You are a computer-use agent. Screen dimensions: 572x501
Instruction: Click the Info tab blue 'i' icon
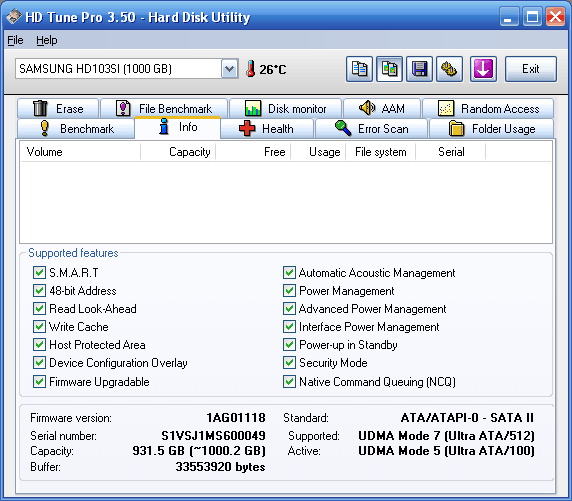(x=164, y=127)
